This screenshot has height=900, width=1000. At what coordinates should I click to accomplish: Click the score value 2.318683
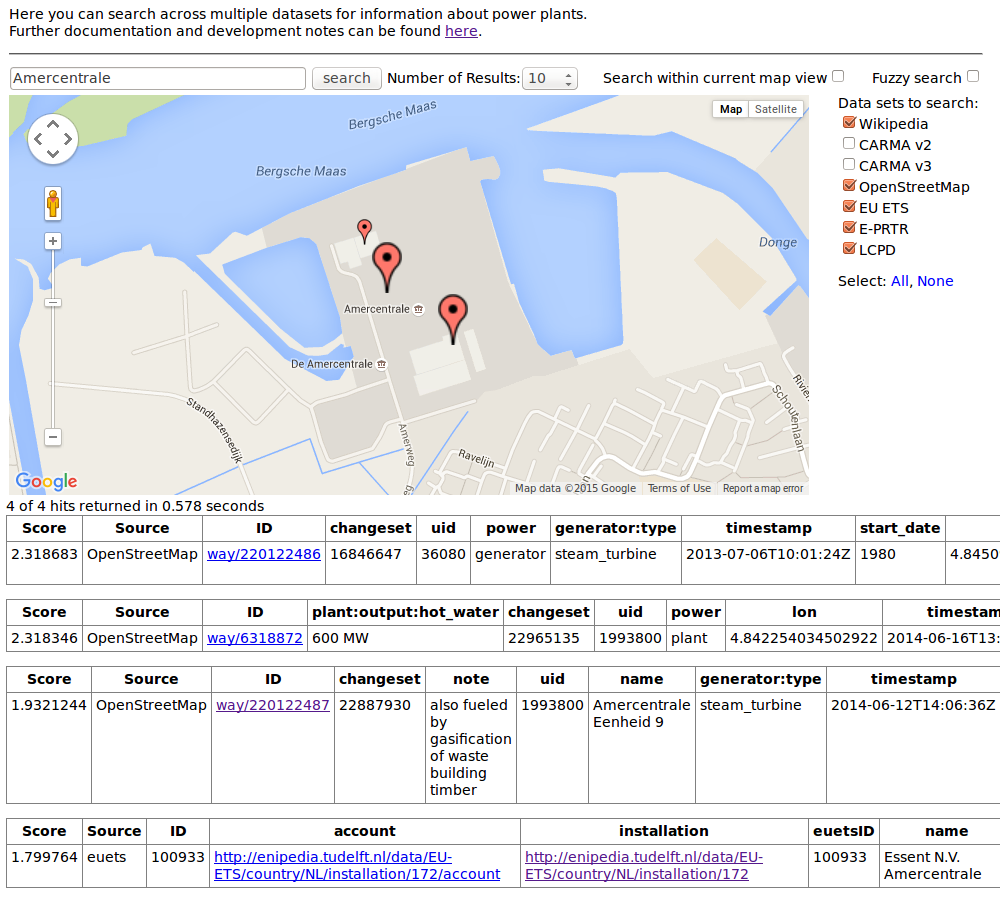[x=44, y=554]
